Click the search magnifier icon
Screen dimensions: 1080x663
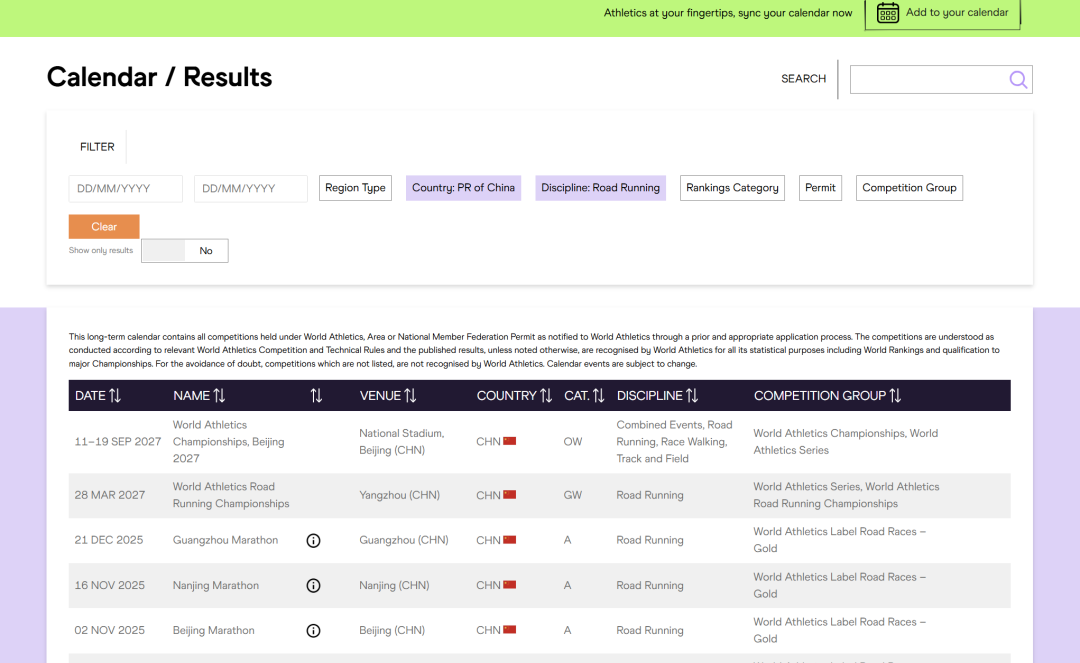(1018, 80)
